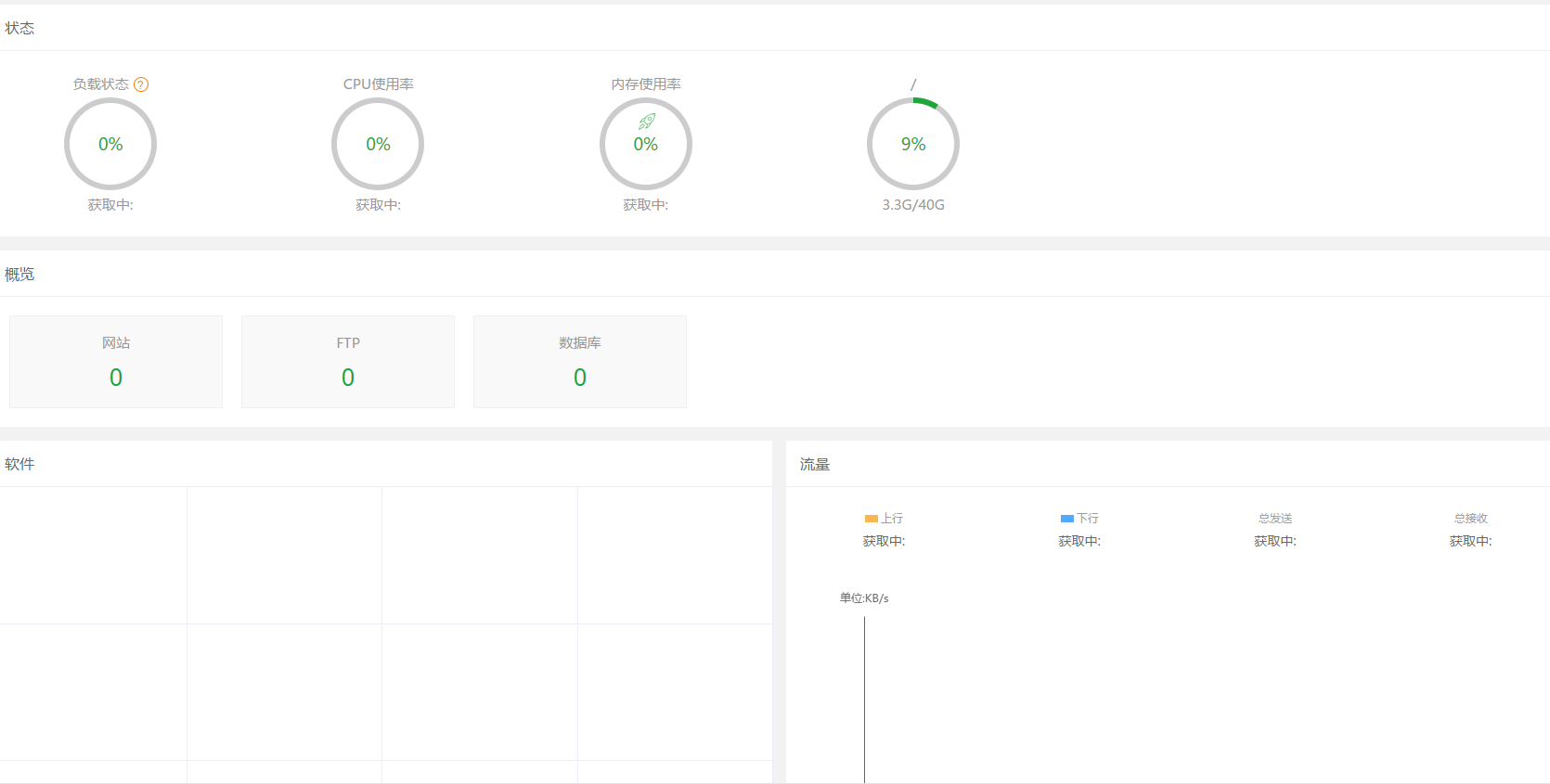The image size is (1550, 784).
Task: Select the 流量 panel header
Action: tap(815, 465)
